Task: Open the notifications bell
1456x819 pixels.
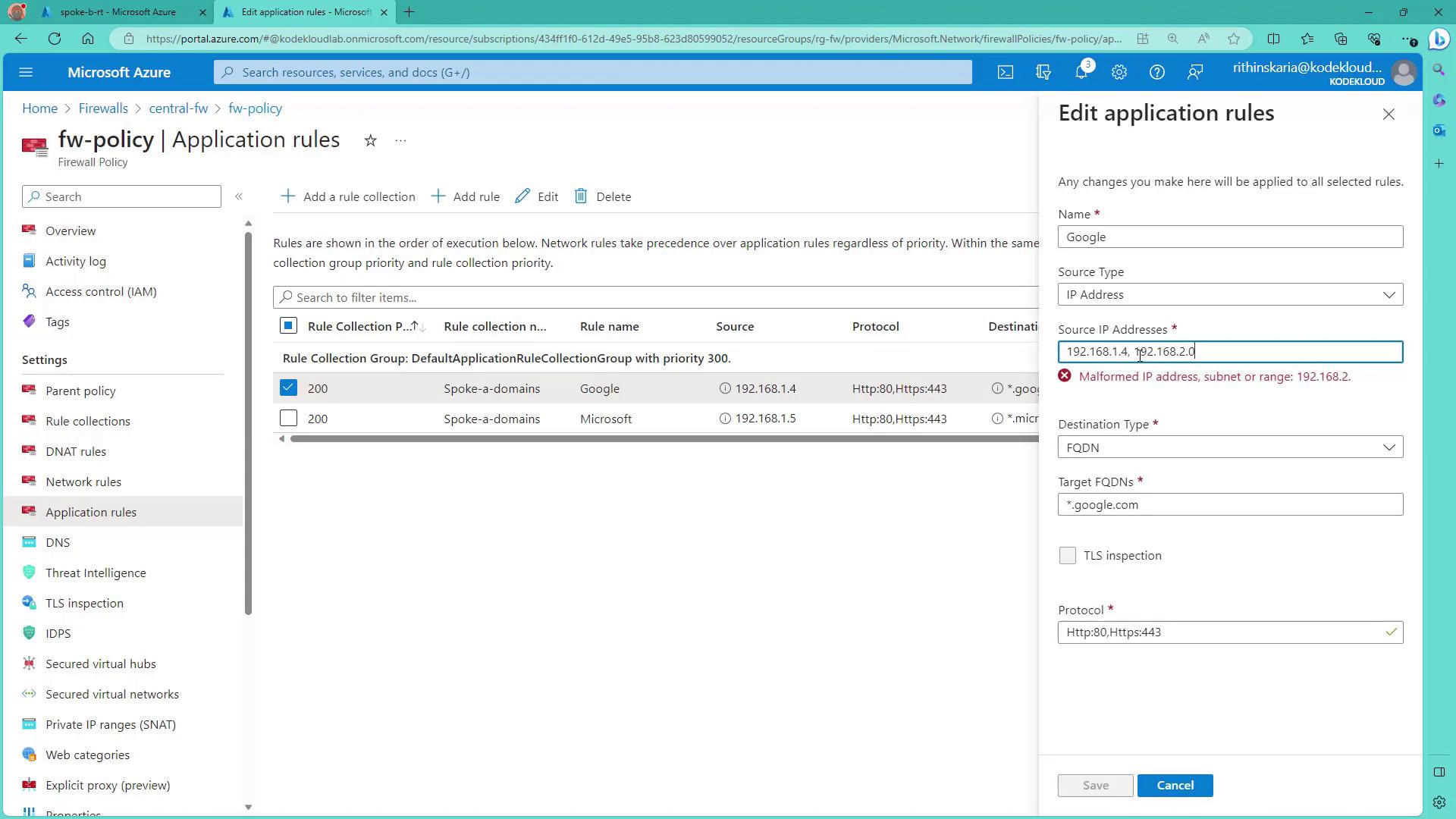Action: (x=1081, y=72)
